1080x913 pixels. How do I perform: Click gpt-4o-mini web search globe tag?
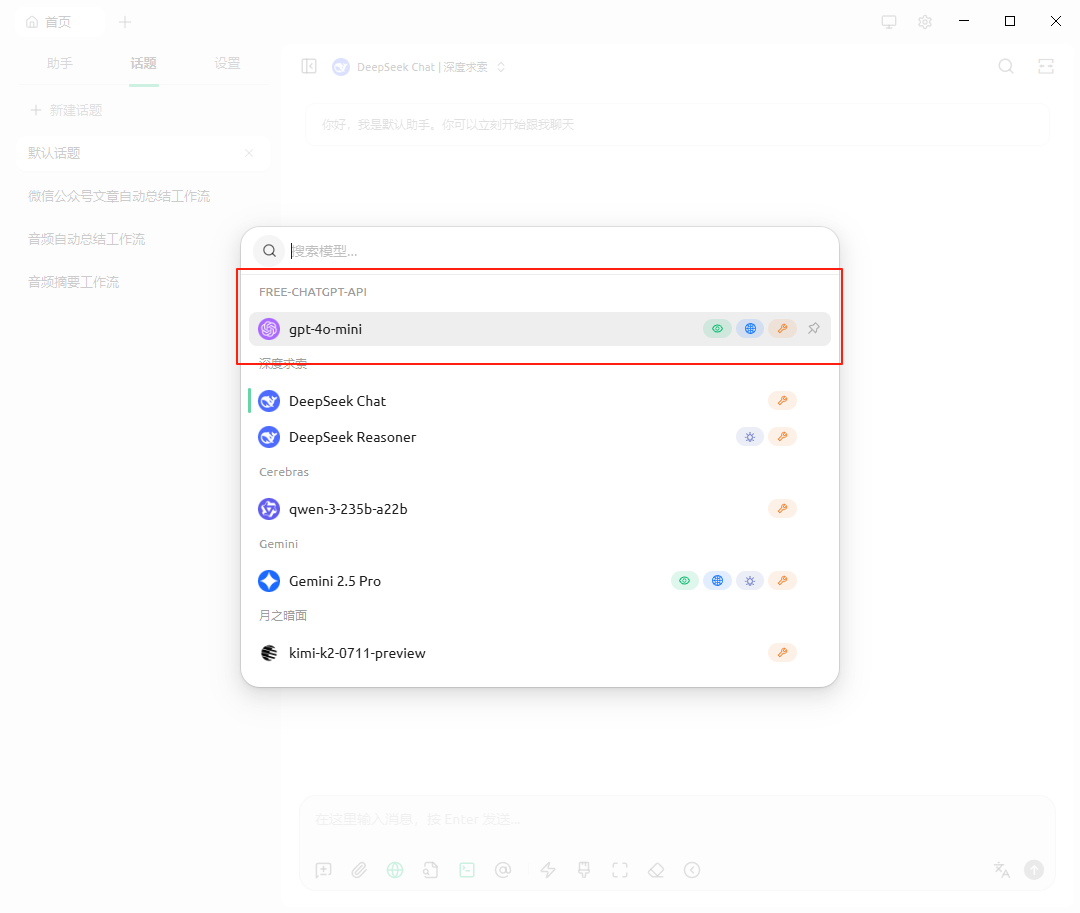point(750,328)
